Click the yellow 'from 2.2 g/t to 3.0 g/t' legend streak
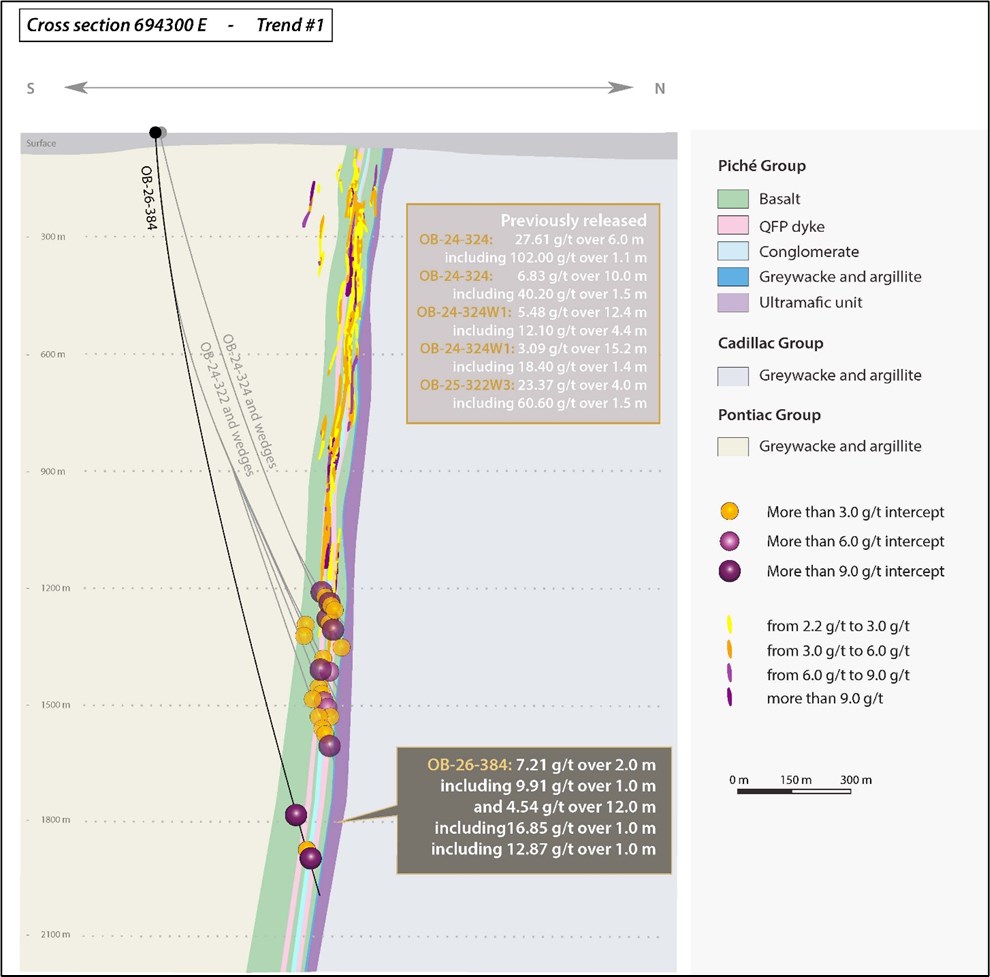This screenshot has height=977, width=990. point(732,626)
